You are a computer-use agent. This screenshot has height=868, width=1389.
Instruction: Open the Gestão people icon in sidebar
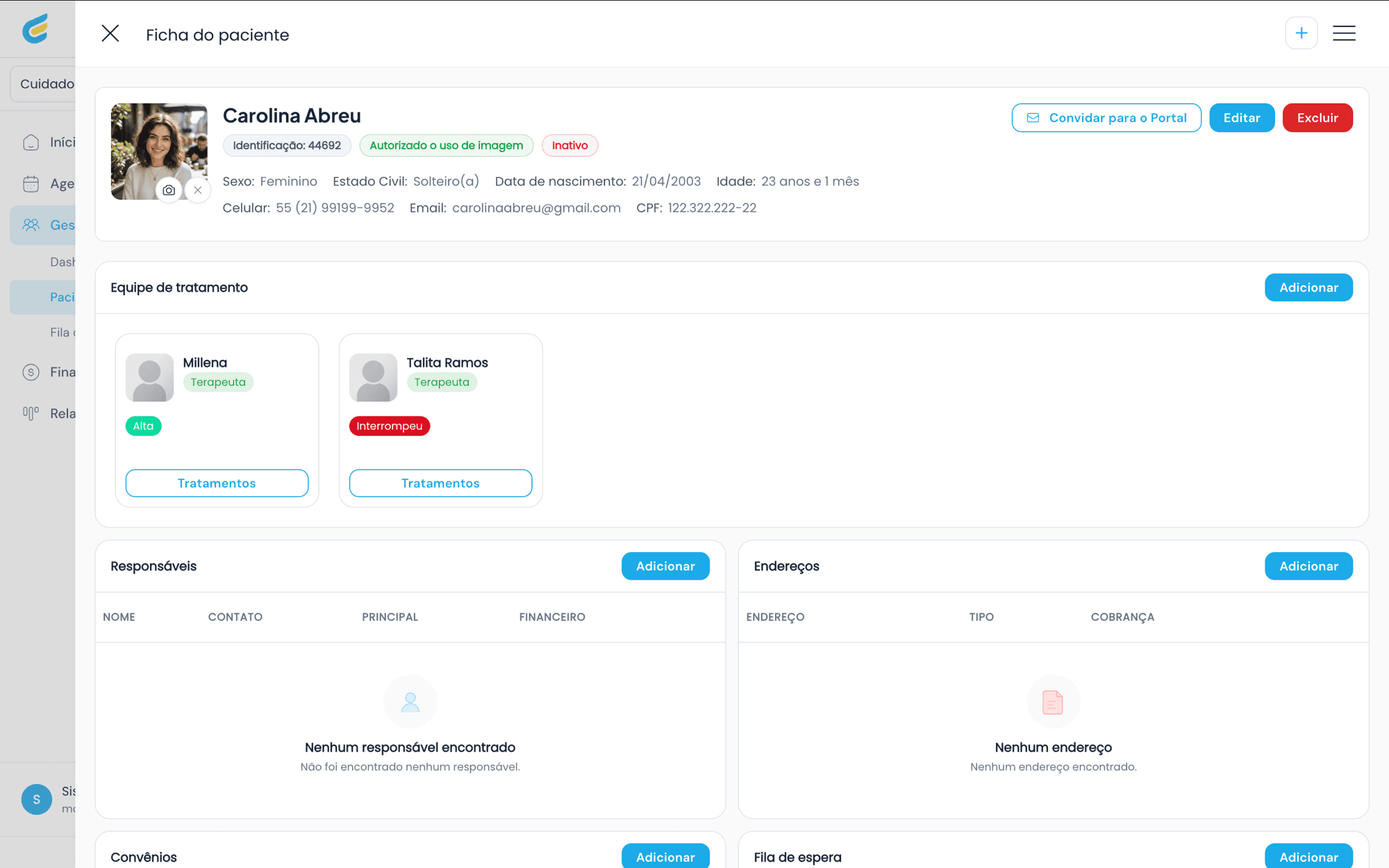[x=31, y=225]
